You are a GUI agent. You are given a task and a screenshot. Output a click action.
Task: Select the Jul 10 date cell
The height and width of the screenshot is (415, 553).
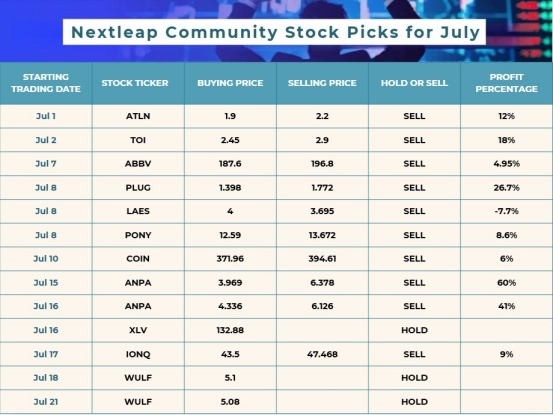click(x=46, y=259)
